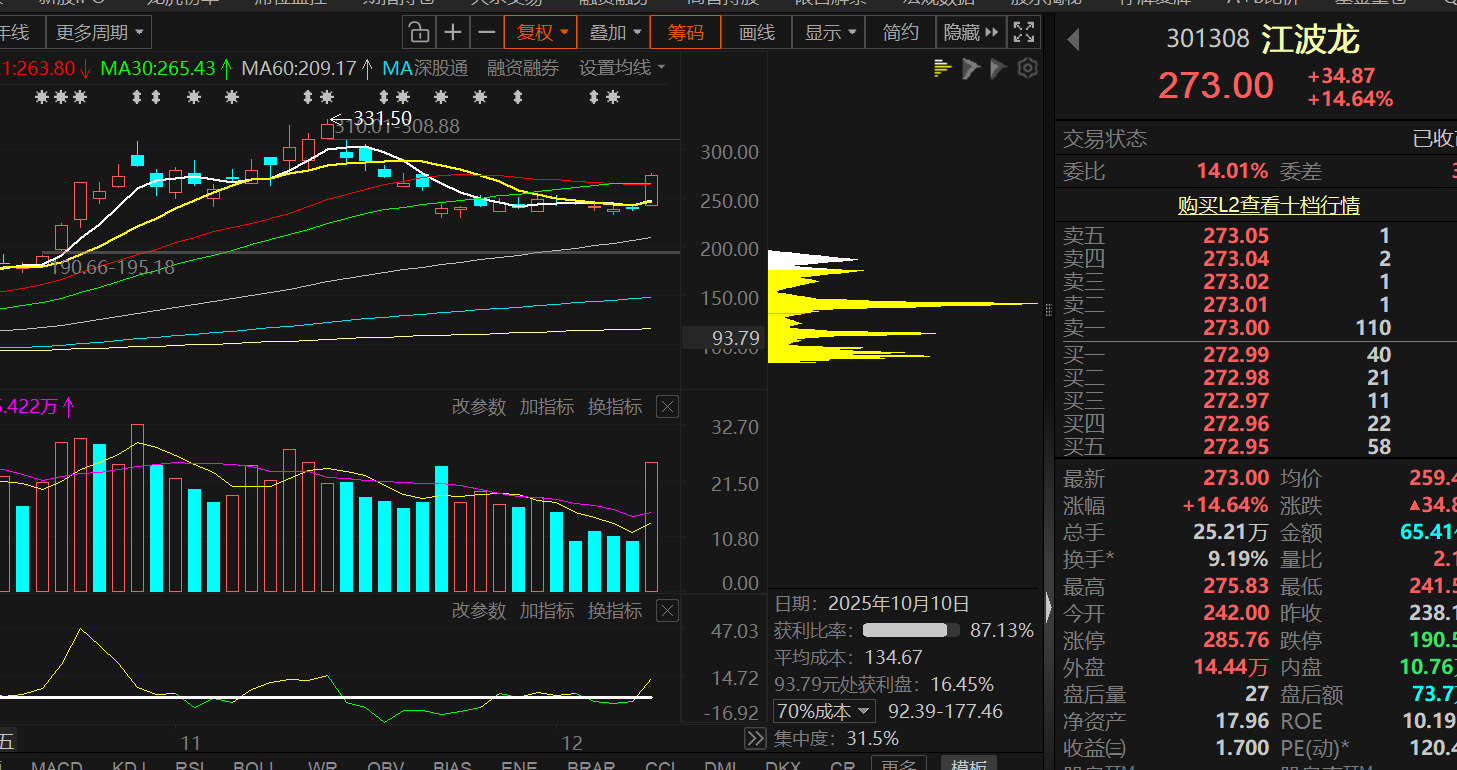This screenshot has width=1457, height=770.
Task: Click left triangle beside stock code 301308
Action: 1073,40
